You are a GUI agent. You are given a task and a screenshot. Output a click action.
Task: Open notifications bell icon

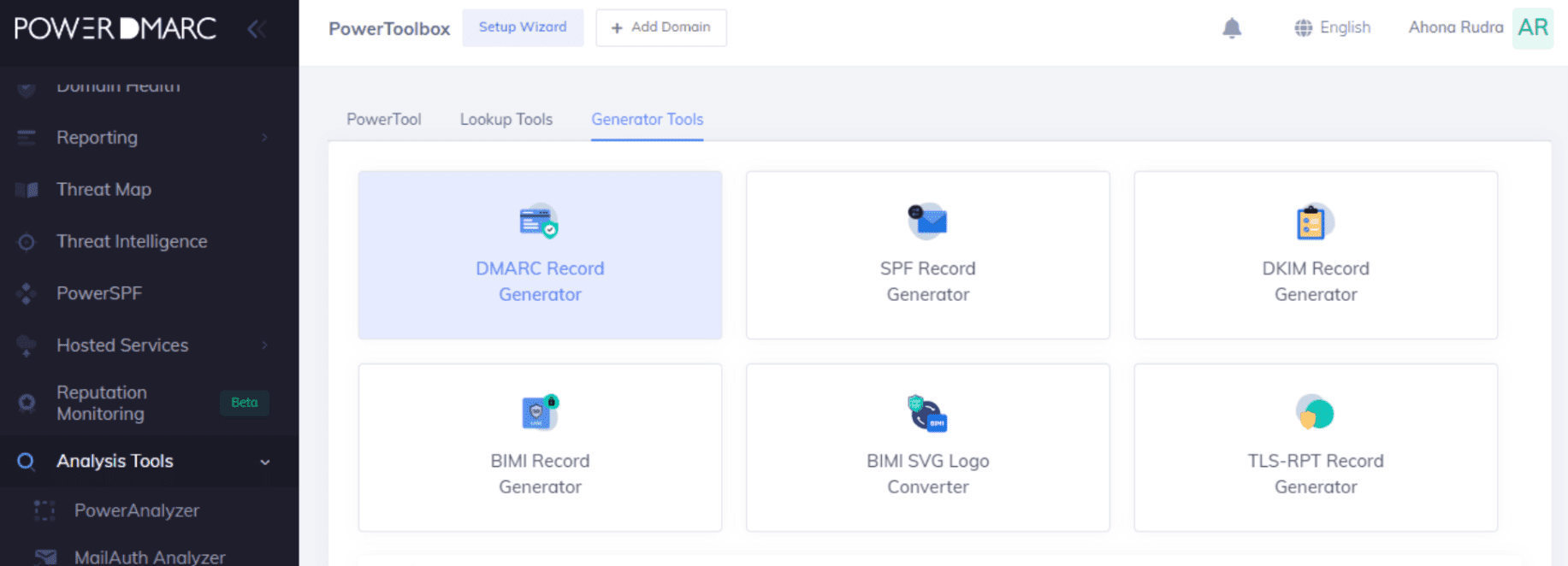coord(1232,28)
